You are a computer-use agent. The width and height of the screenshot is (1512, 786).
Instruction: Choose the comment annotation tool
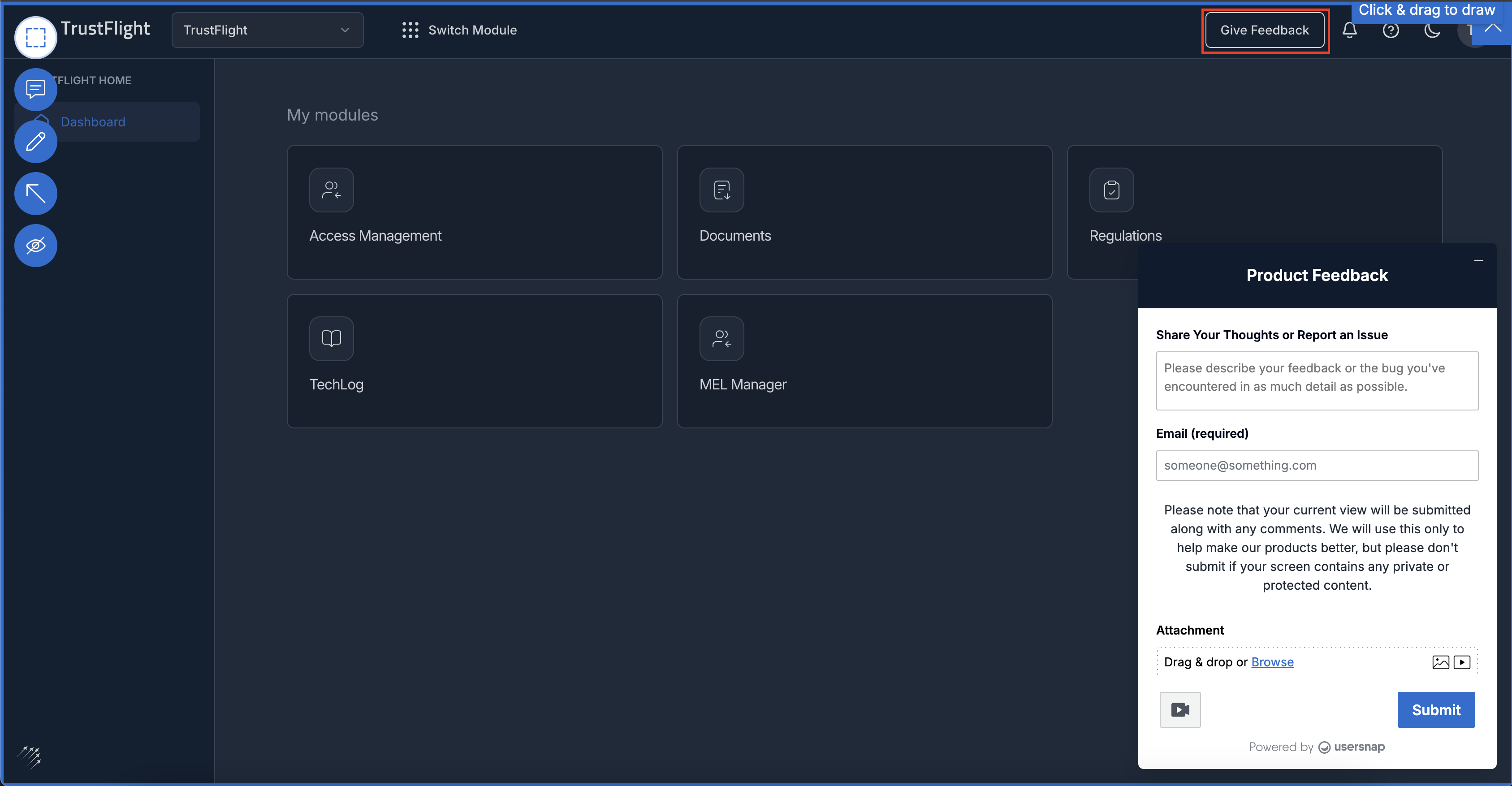[35, 89]
